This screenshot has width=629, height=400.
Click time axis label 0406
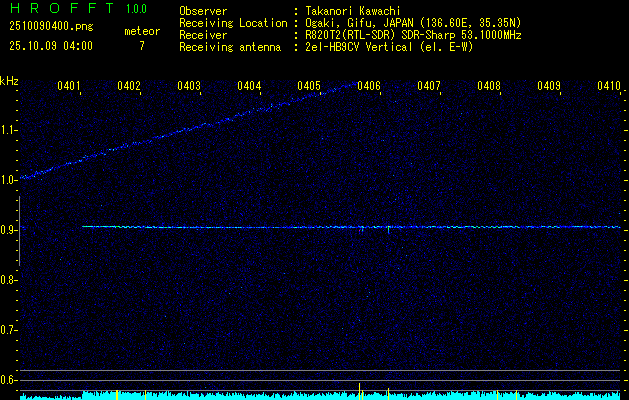369,85
